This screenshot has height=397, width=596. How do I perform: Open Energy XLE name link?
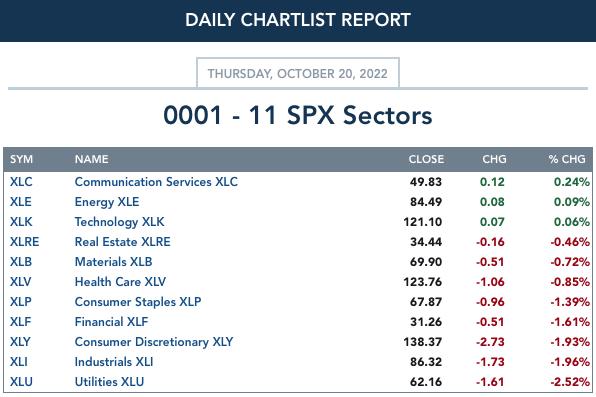(x=107, y=202)
